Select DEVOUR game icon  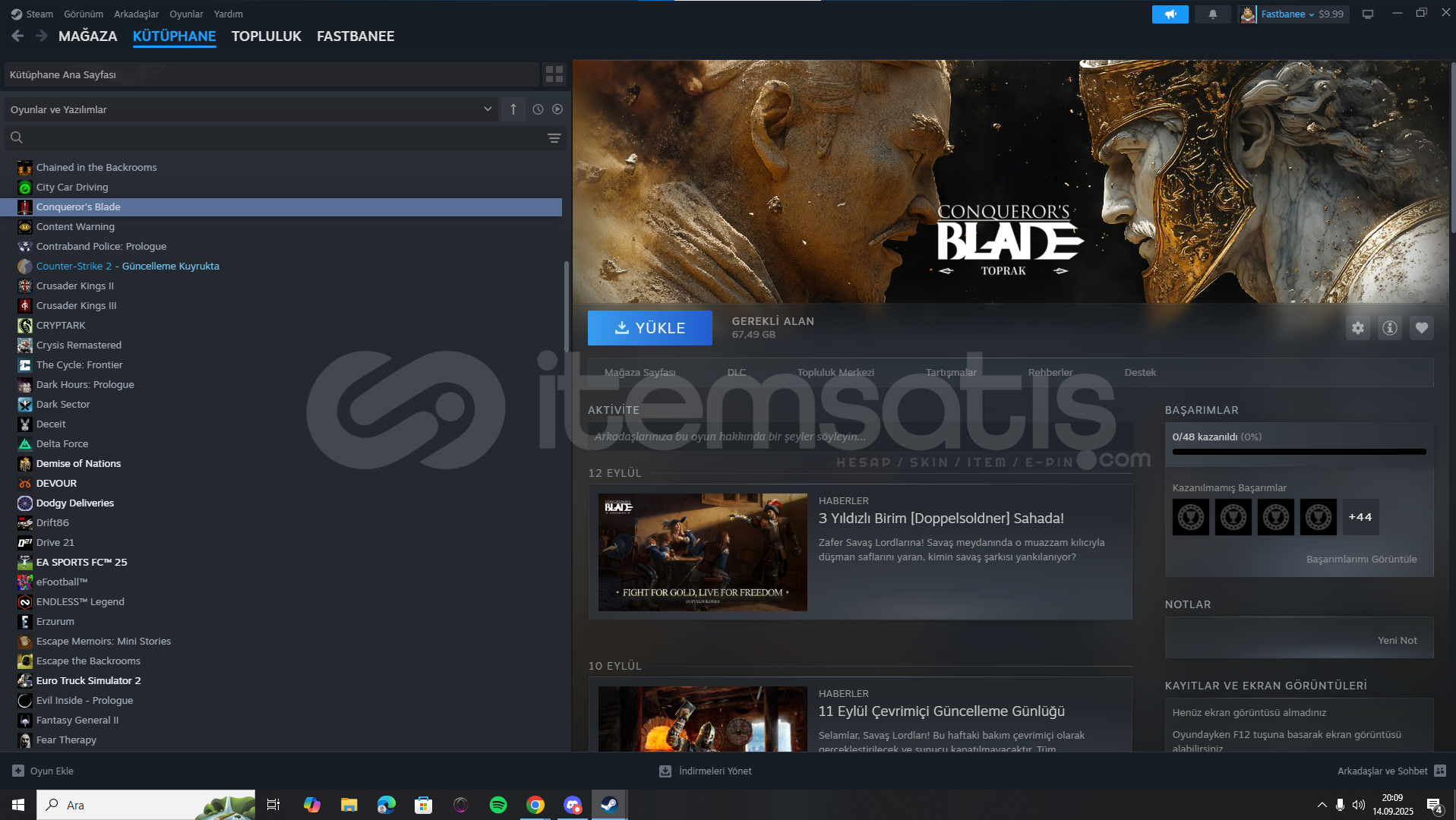pyautogui.click(x=25, y=484)
